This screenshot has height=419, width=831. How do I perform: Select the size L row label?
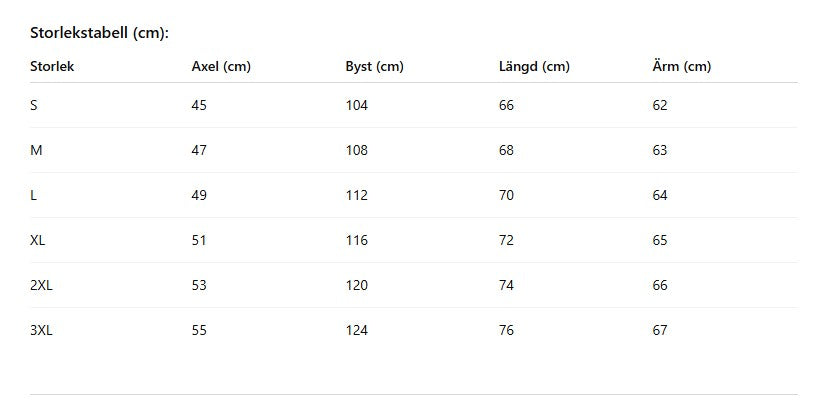coord(34,195)
